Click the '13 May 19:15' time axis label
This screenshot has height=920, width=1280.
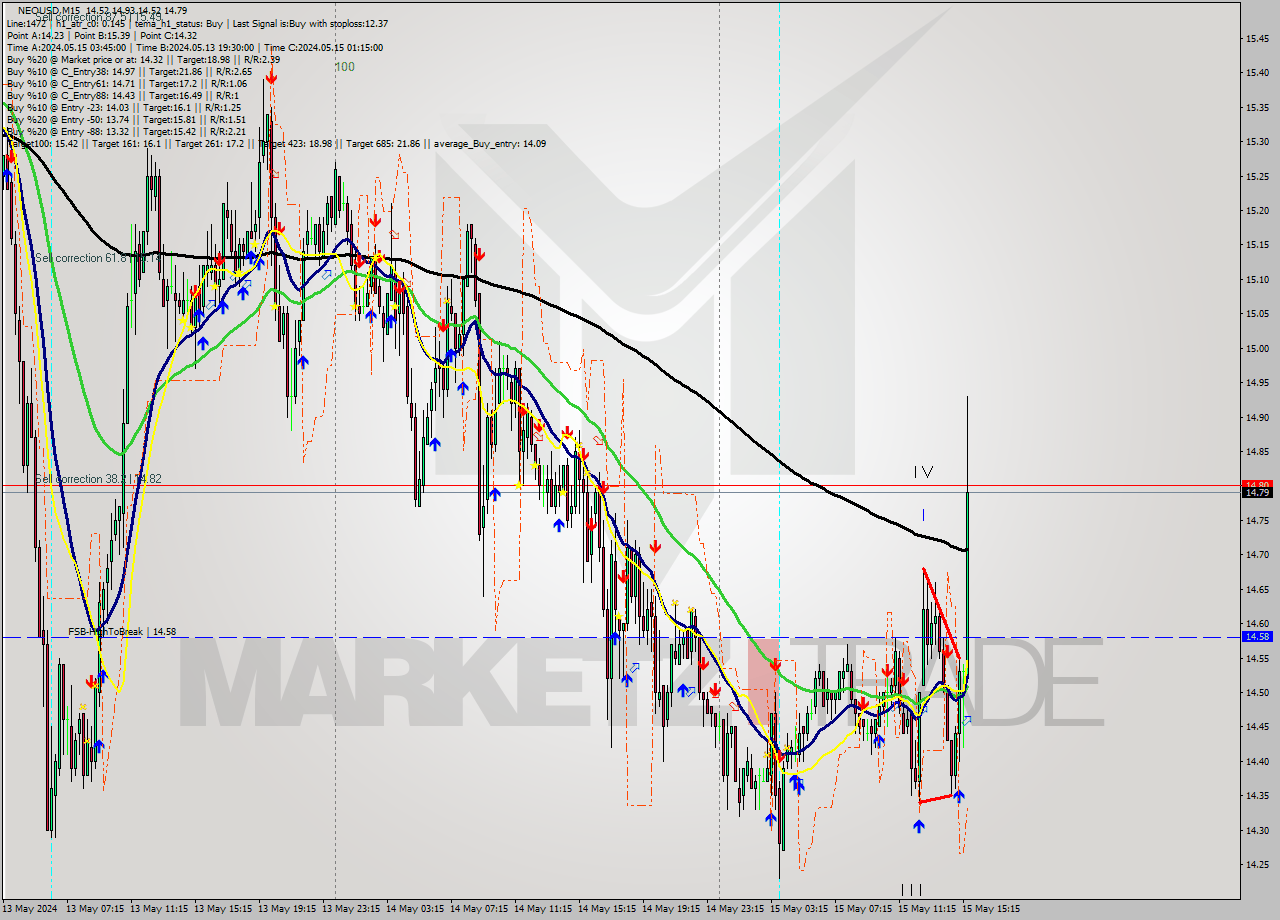tap(288, 909)
